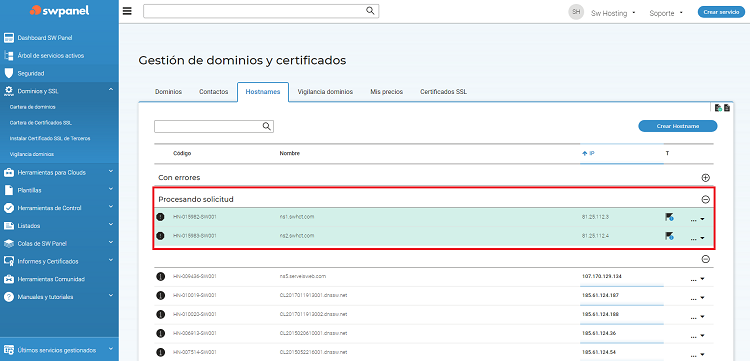Screen dimensions: 750x361
Task: Click the Herramientas de Control checkmark icon
Action: click(8, 208)
